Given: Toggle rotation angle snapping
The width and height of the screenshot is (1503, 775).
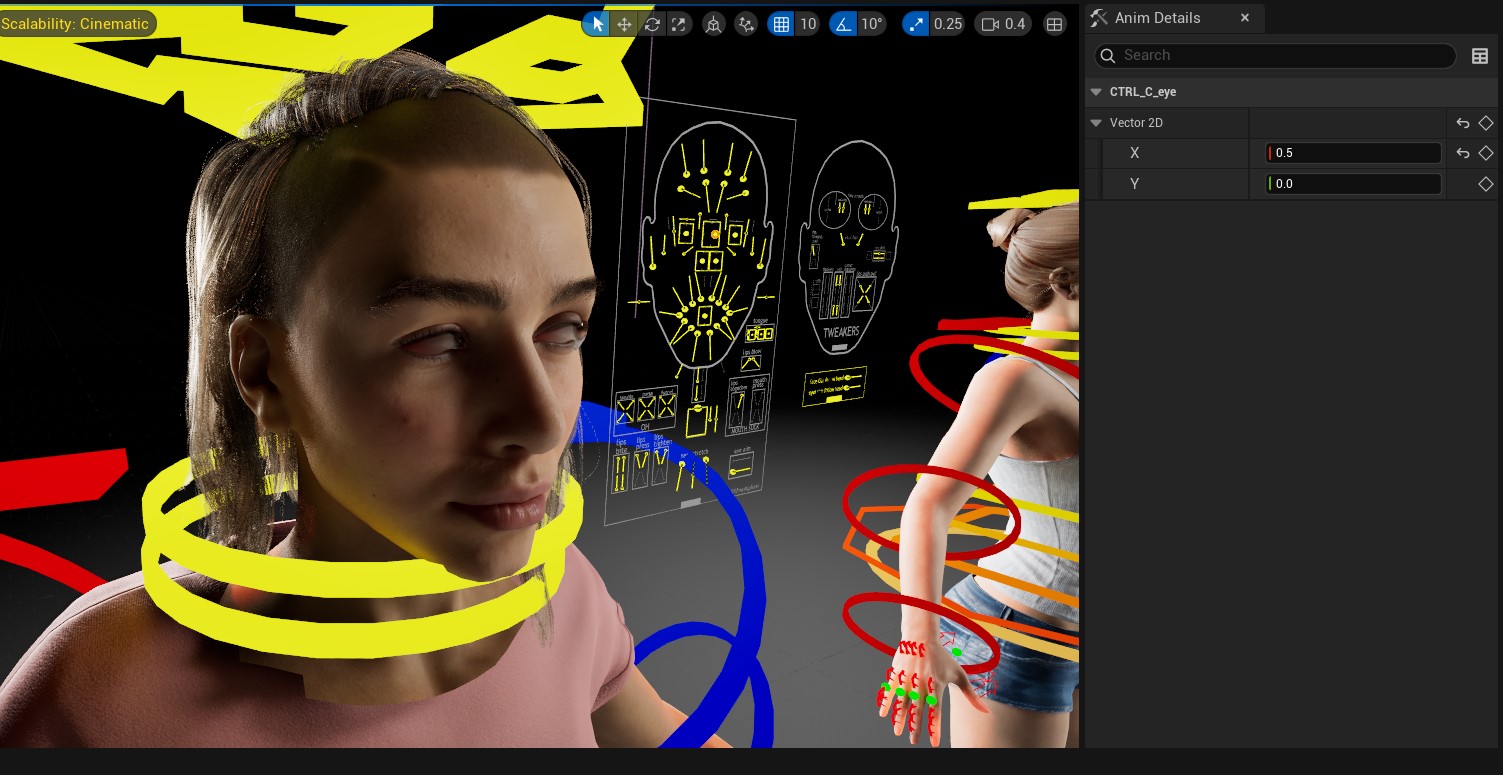Looking at the screenshot, I should pos(844,24).
